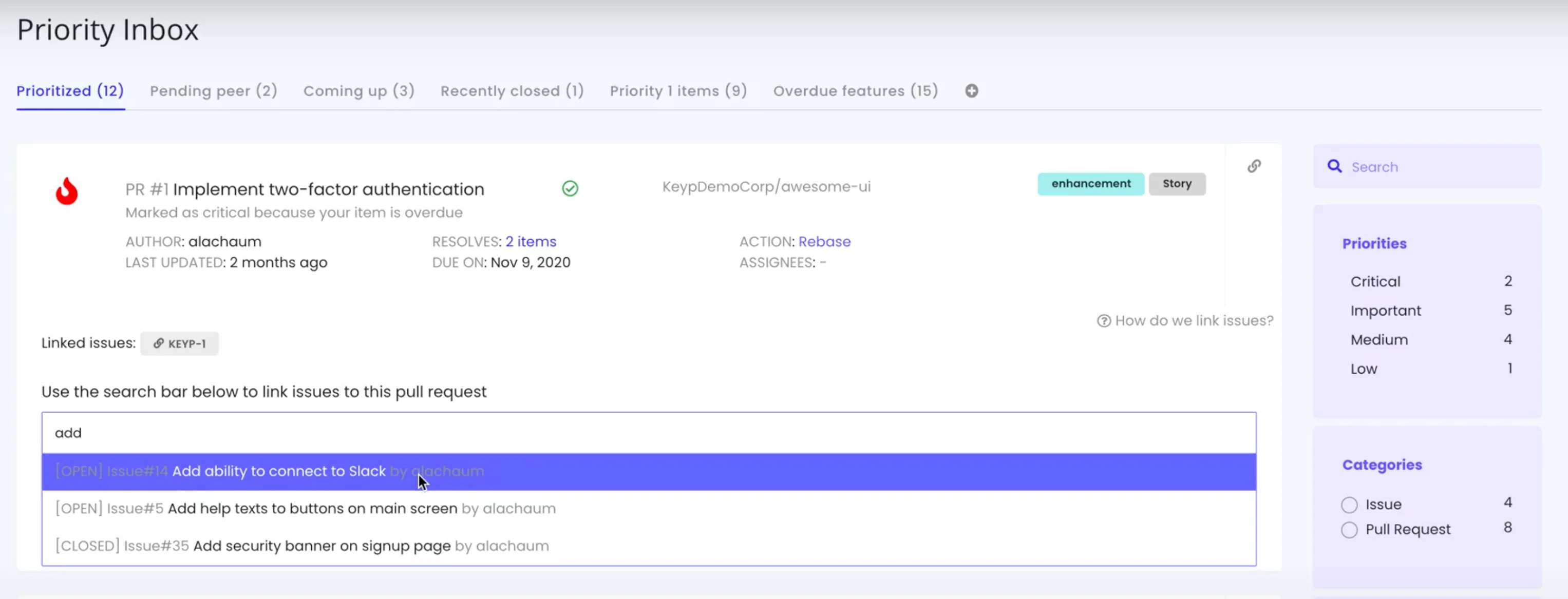Click the enhancement label tag

click(x=1090, y=184)
